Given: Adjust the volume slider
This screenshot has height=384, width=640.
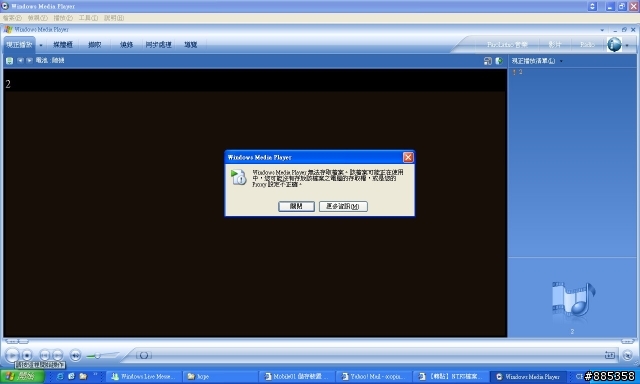Looking at the screenshot, I should pyautogui.click(x=98, y=356).
